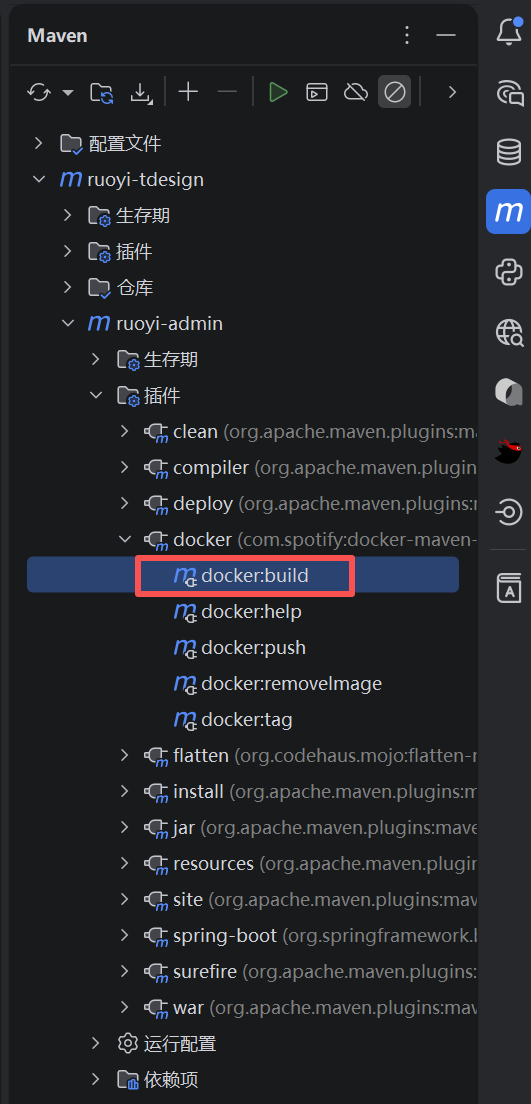Open the Execute Maven Goal icon
This screenshot has width=531, height=1104.
click(x=317, y=92)
